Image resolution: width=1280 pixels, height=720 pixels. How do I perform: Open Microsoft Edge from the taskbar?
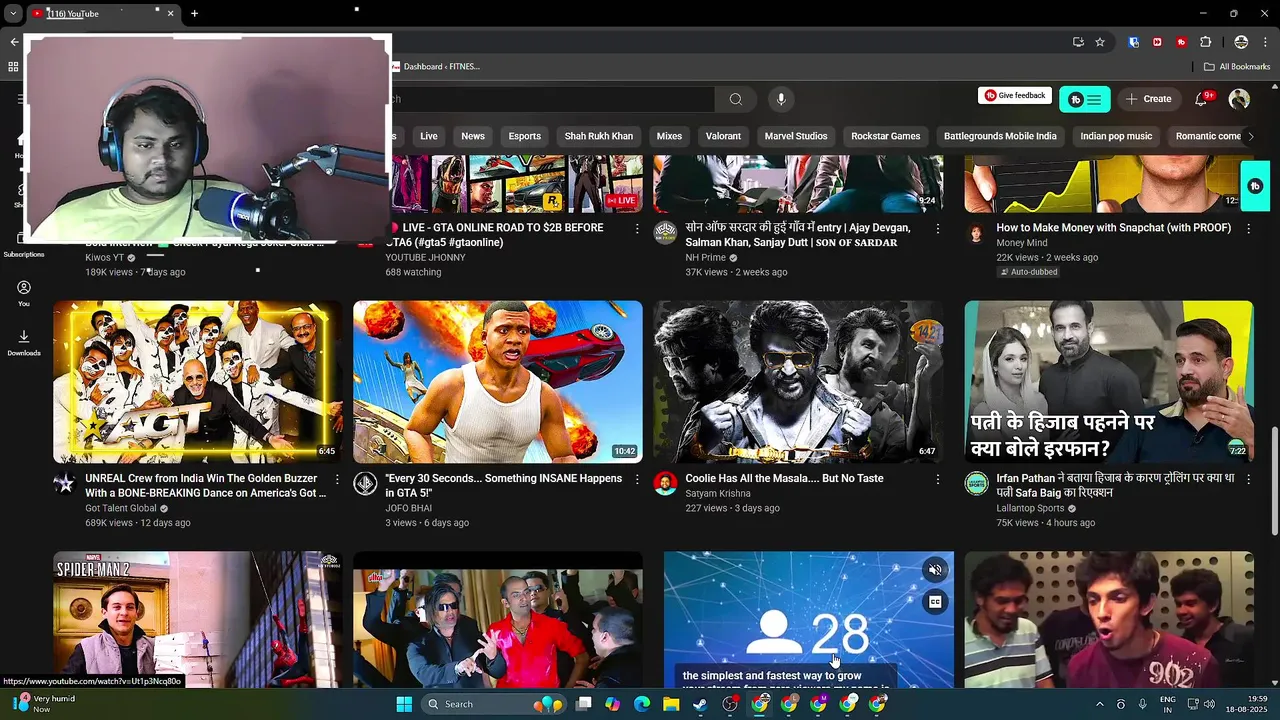[641, 704]
